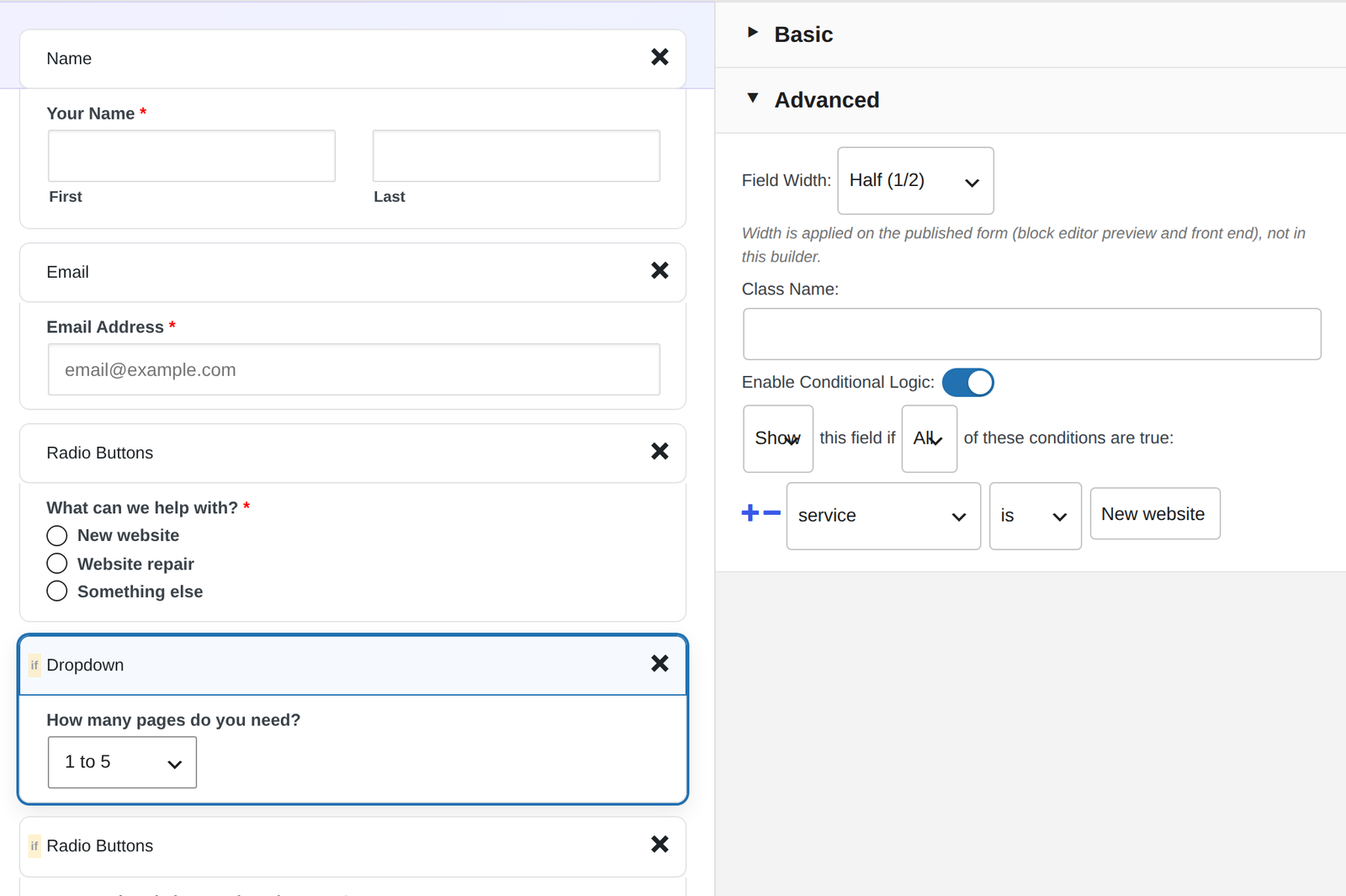The height and width of the screenshot is (896, 1346).
Task: Select the Email field header
Action: pyautogui.click(x=352, y=273)
